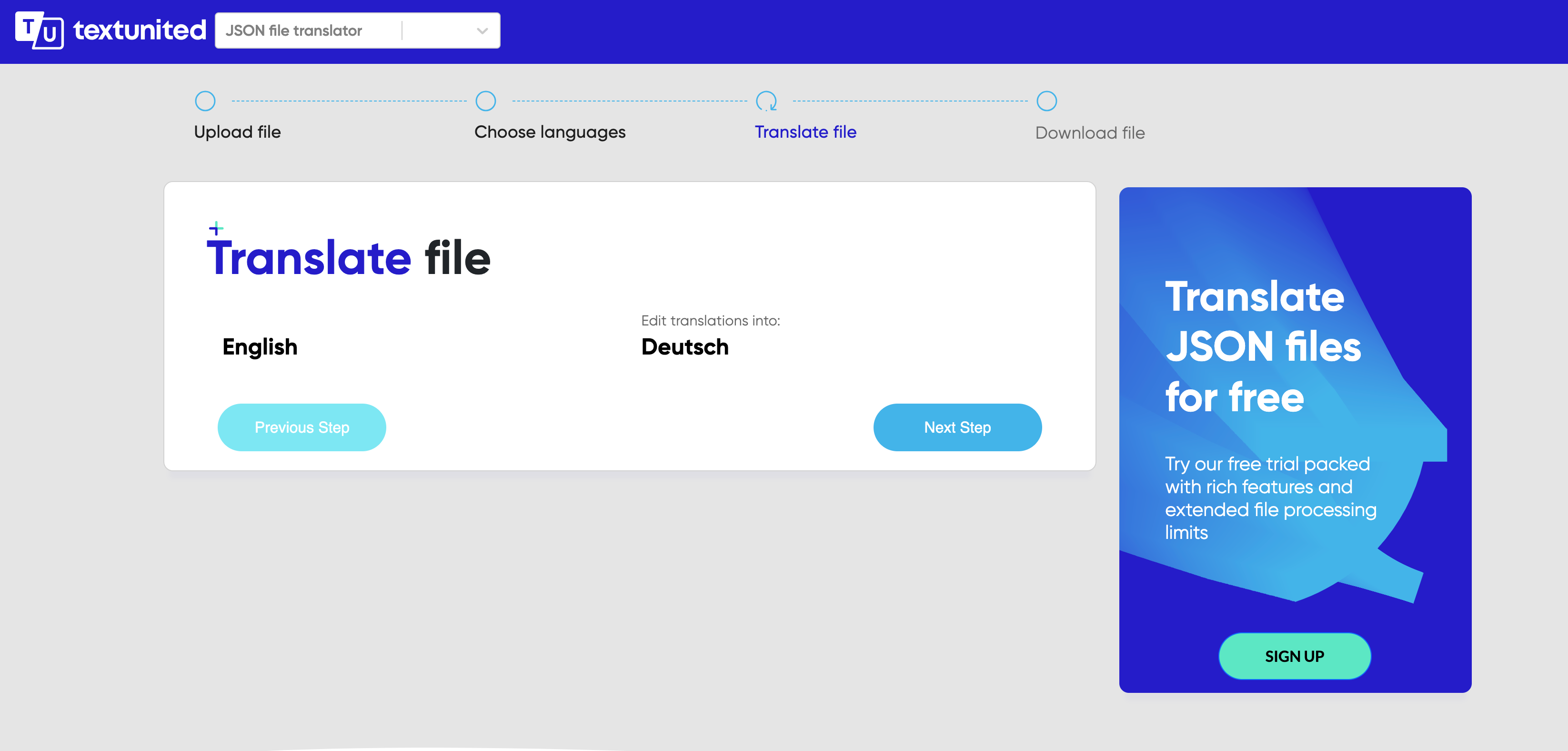
Task: Click the Translate file step icon
Action: (765, 99)
